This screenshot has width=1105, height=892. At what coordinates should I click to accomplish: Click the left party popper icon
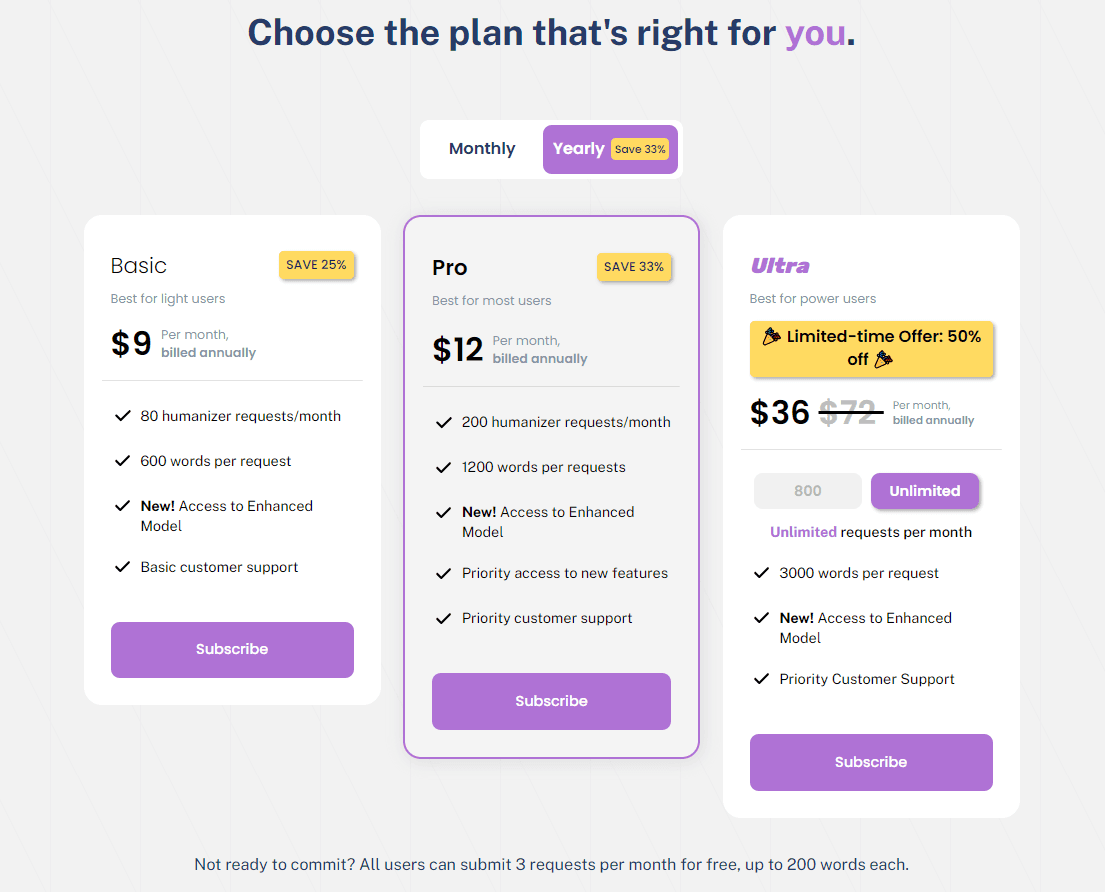[x=772, y=337]
